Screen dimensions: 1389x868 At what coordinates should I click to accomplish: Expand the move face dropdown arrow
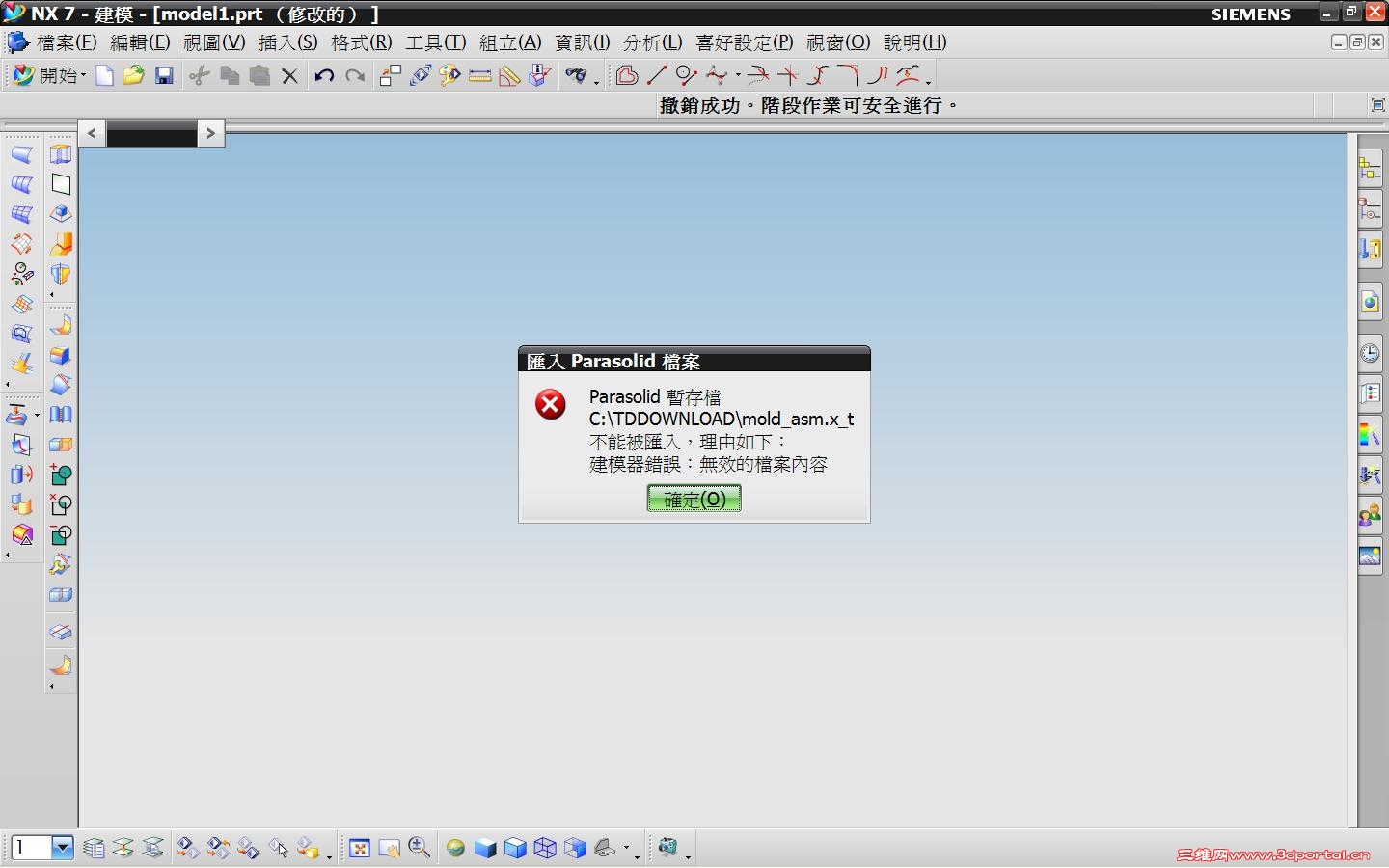click(x=37, y=416)
